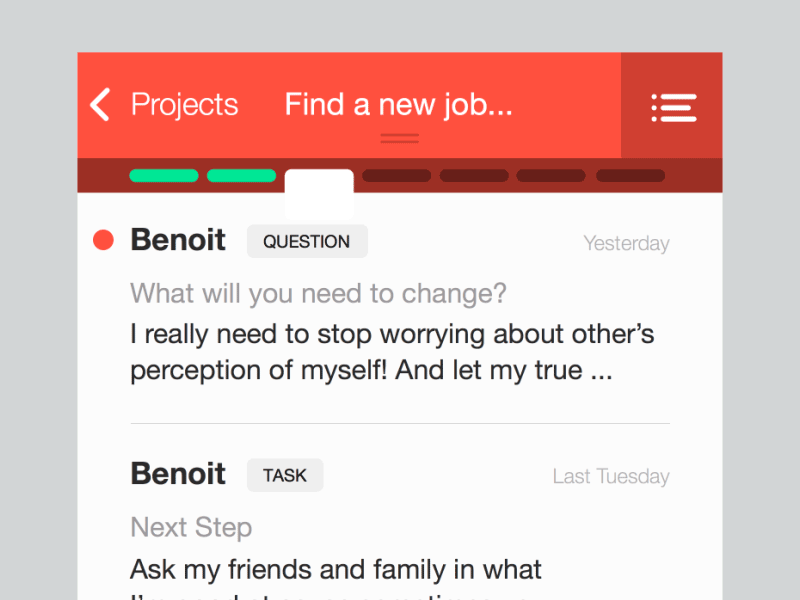
Task: Open the answer starting I really need to stop
Action: point(392,352)
